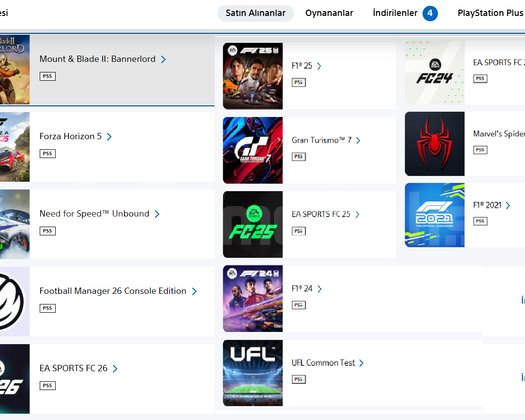
Task: Click the PS5 badge under F1 24
Action: [299, 305]
